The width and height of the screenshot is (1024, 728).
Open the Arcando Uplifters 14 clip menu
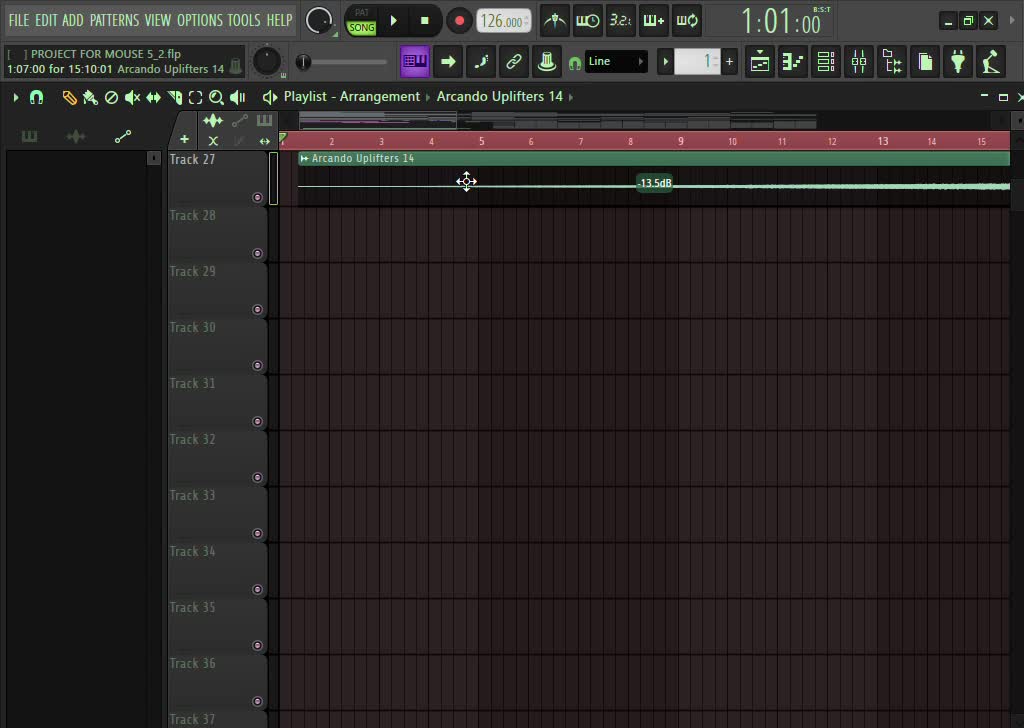[305, 158]
